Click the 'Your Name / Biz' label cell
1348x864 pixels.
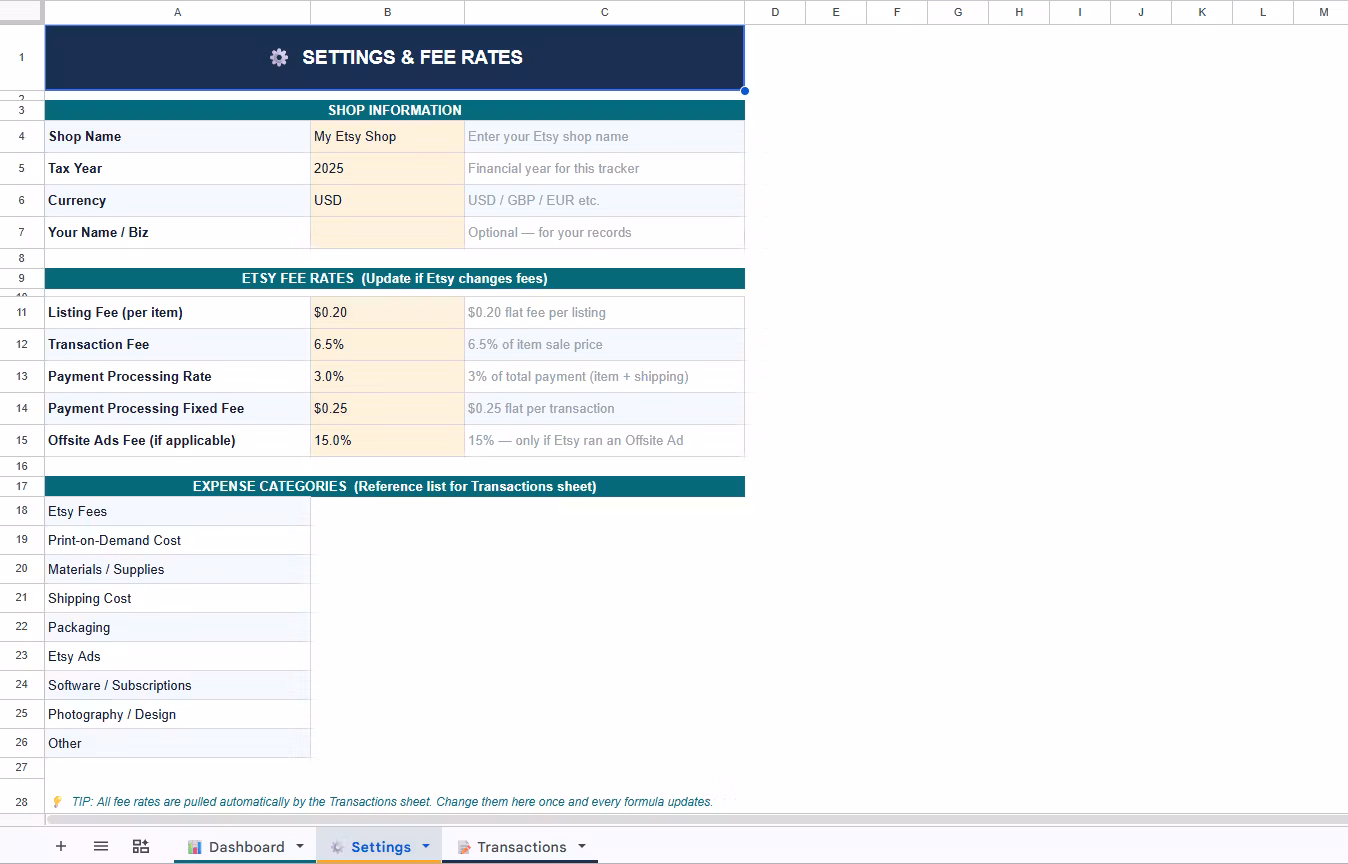[x=178, y=232]
